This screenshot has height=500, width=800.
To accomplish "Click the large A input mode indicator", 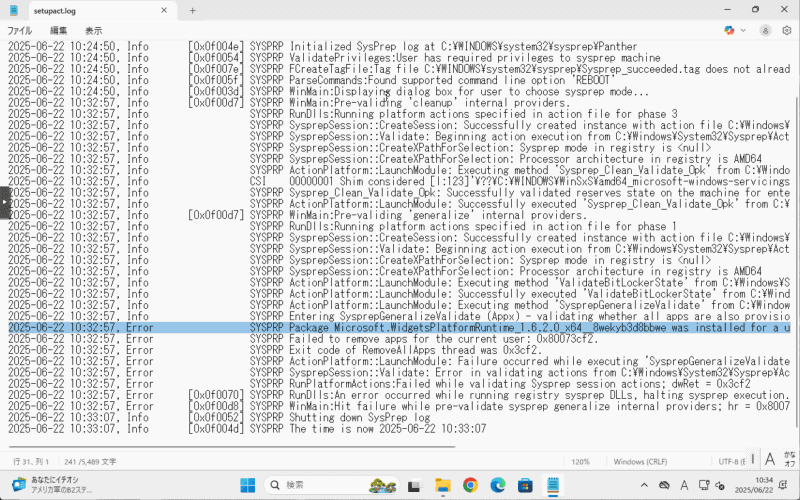I will click(770, 459).
